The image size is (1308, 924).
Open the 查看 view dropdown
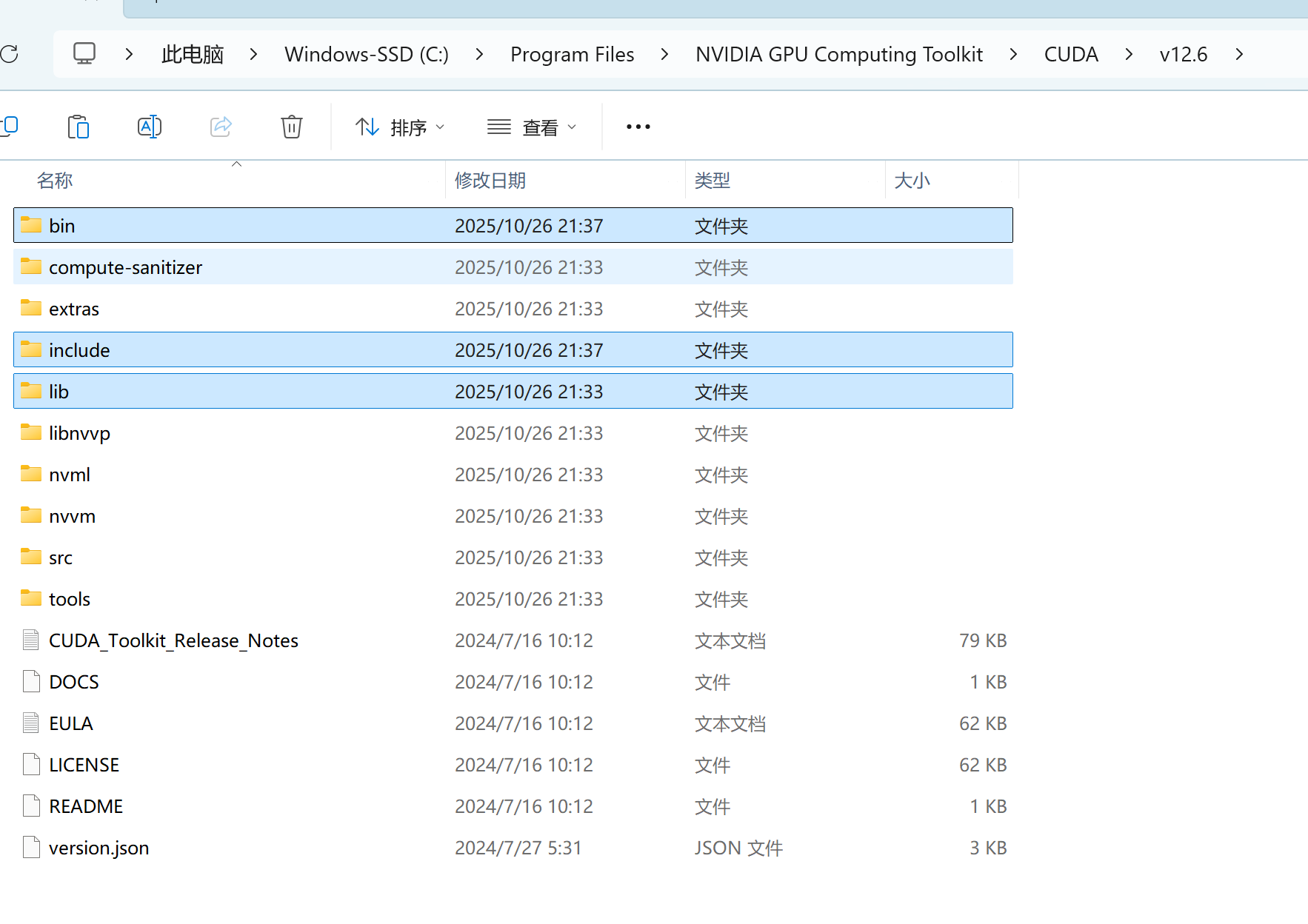pos(532,127)
